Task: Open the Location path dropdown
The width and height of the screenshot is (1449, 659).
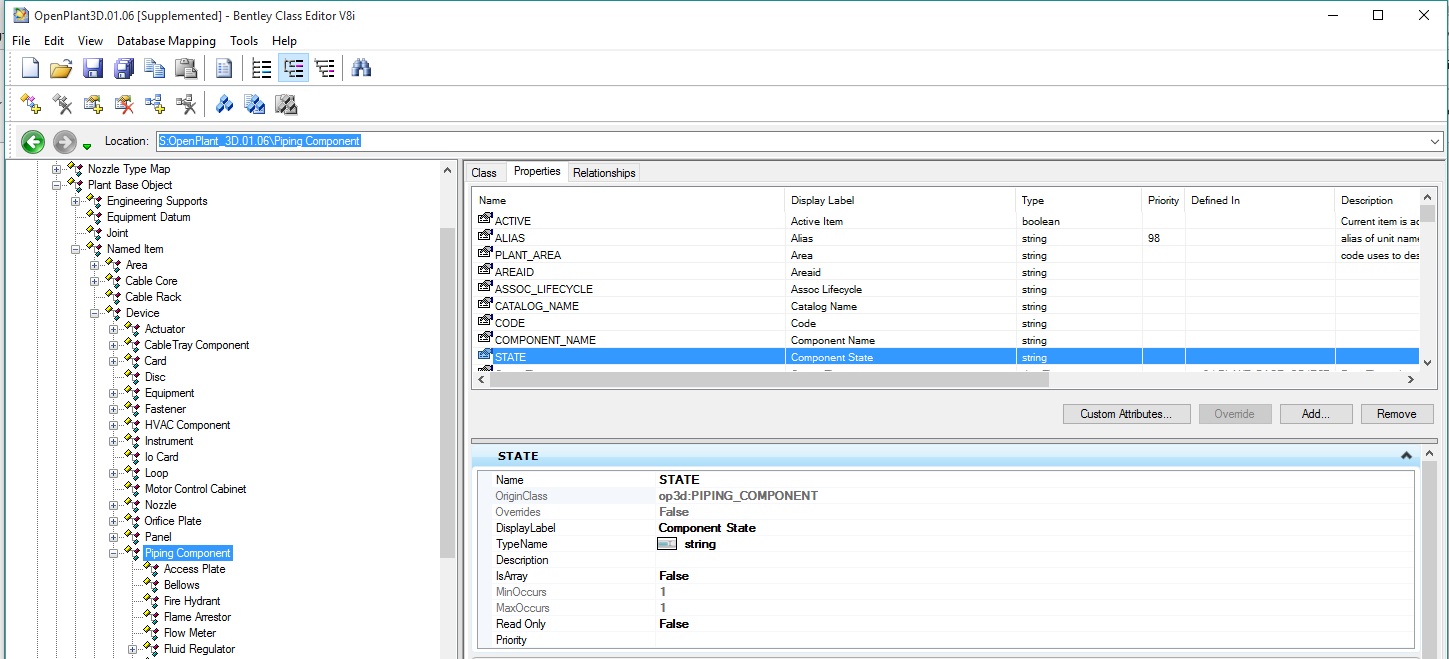Action: coord(1436,142)
